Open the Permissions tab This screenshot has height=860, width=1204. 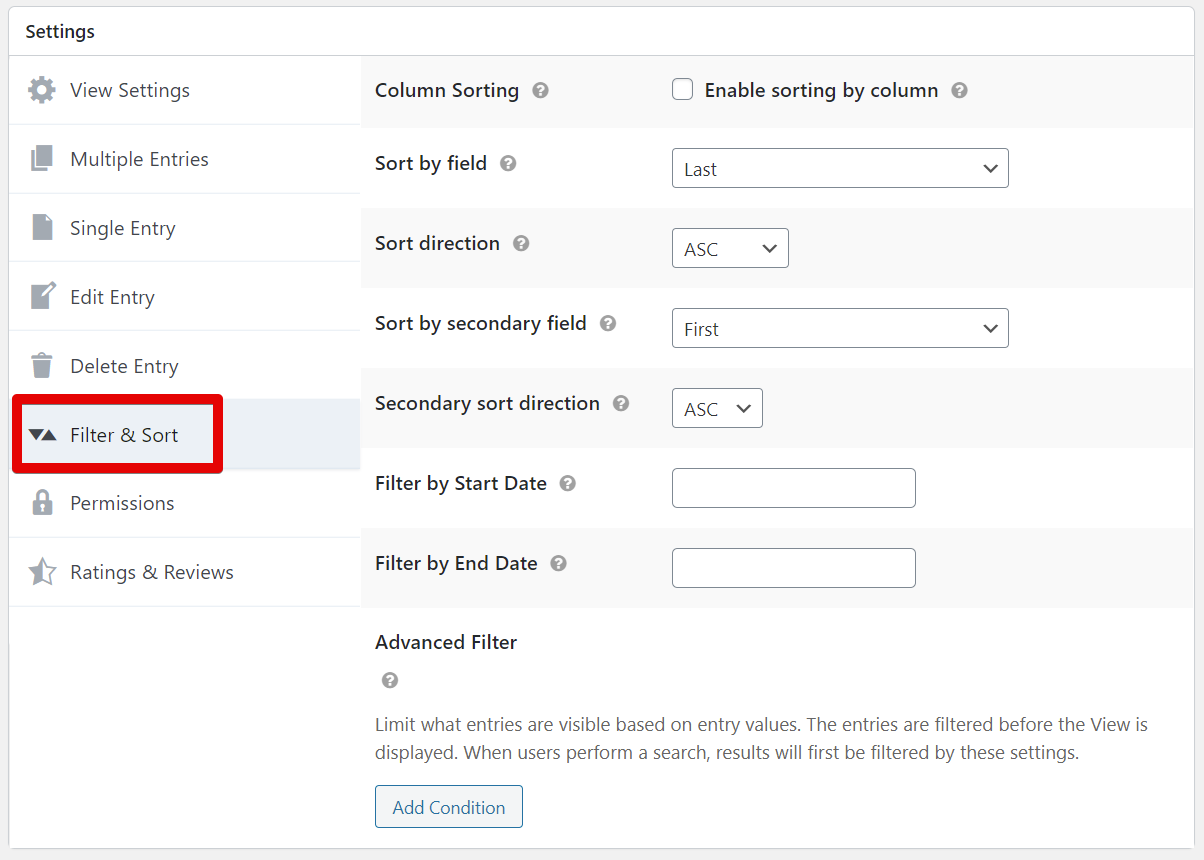(185, 503)
